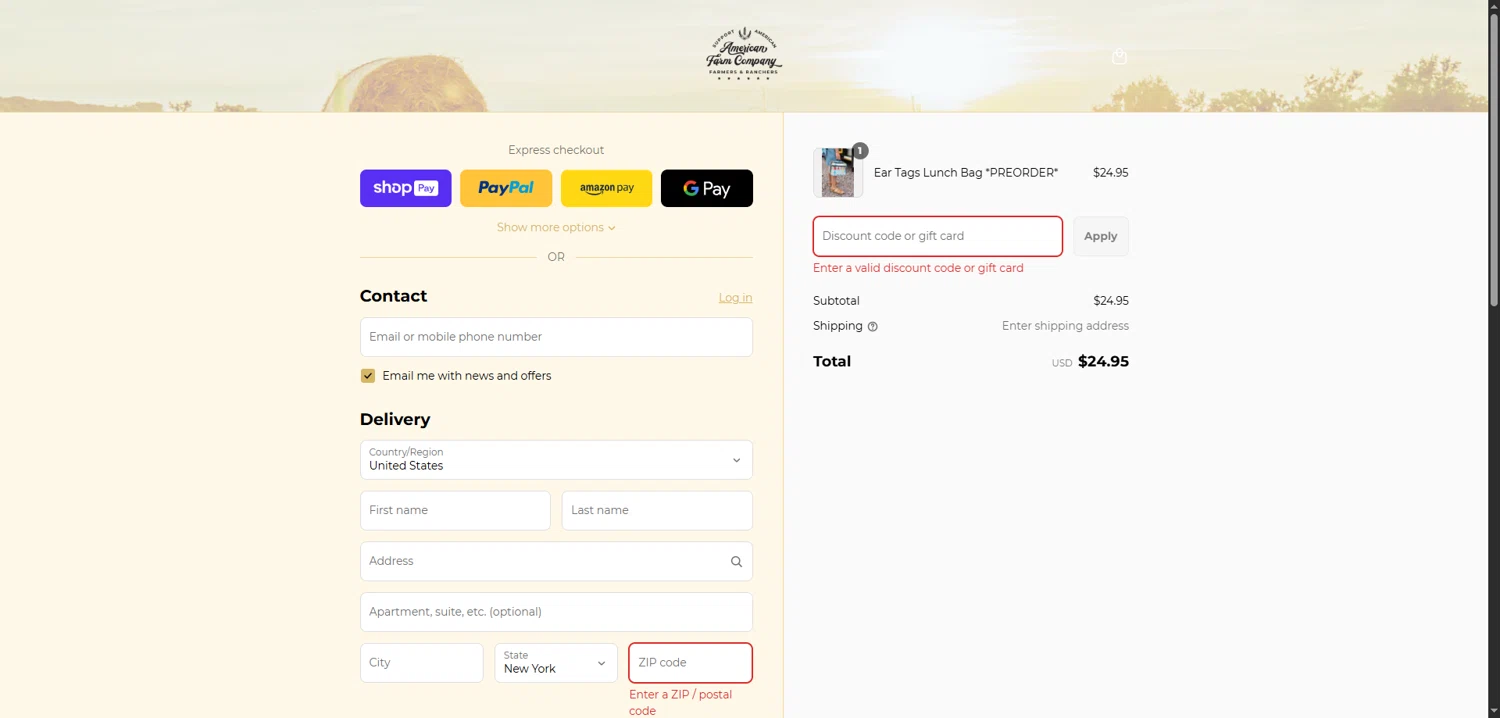
Task: Choose Amazon Pay express checkout
Action: [x=606, y=188]
